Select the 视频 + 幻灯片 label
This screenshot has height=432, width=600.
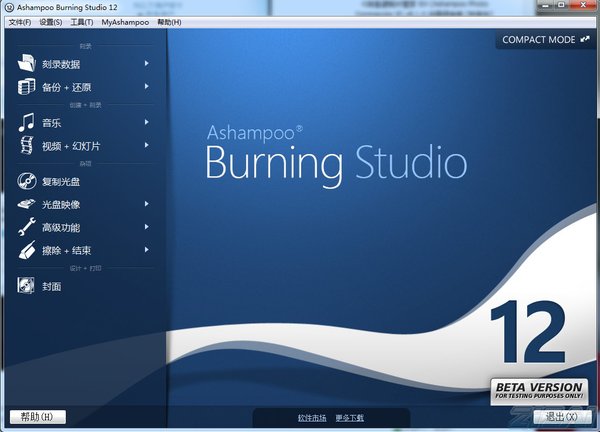pos(71,146)
